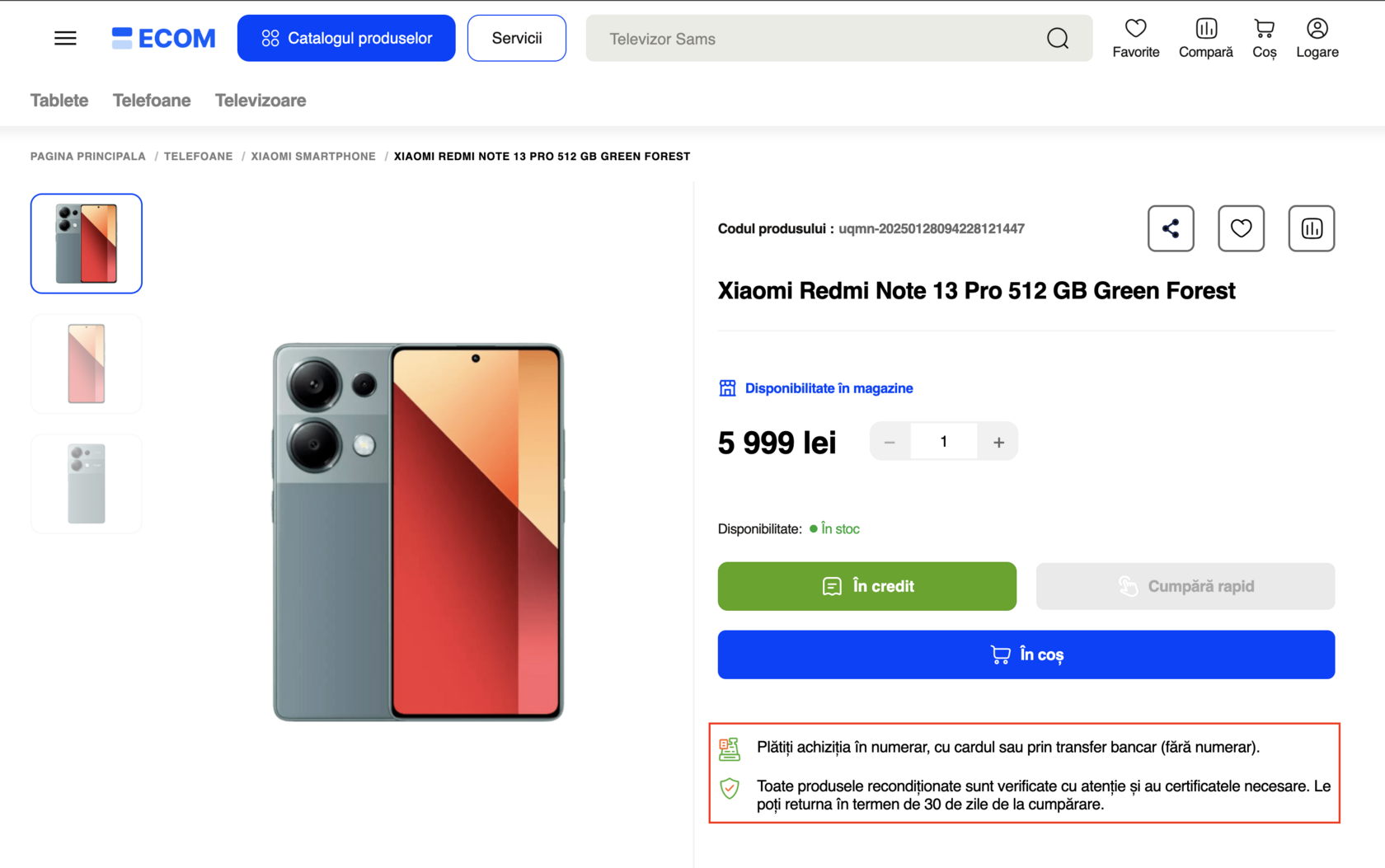Open the hamburger menu
Viewport: 1385px width, 868px height.
pyautogui.click(x=65, y=38)
